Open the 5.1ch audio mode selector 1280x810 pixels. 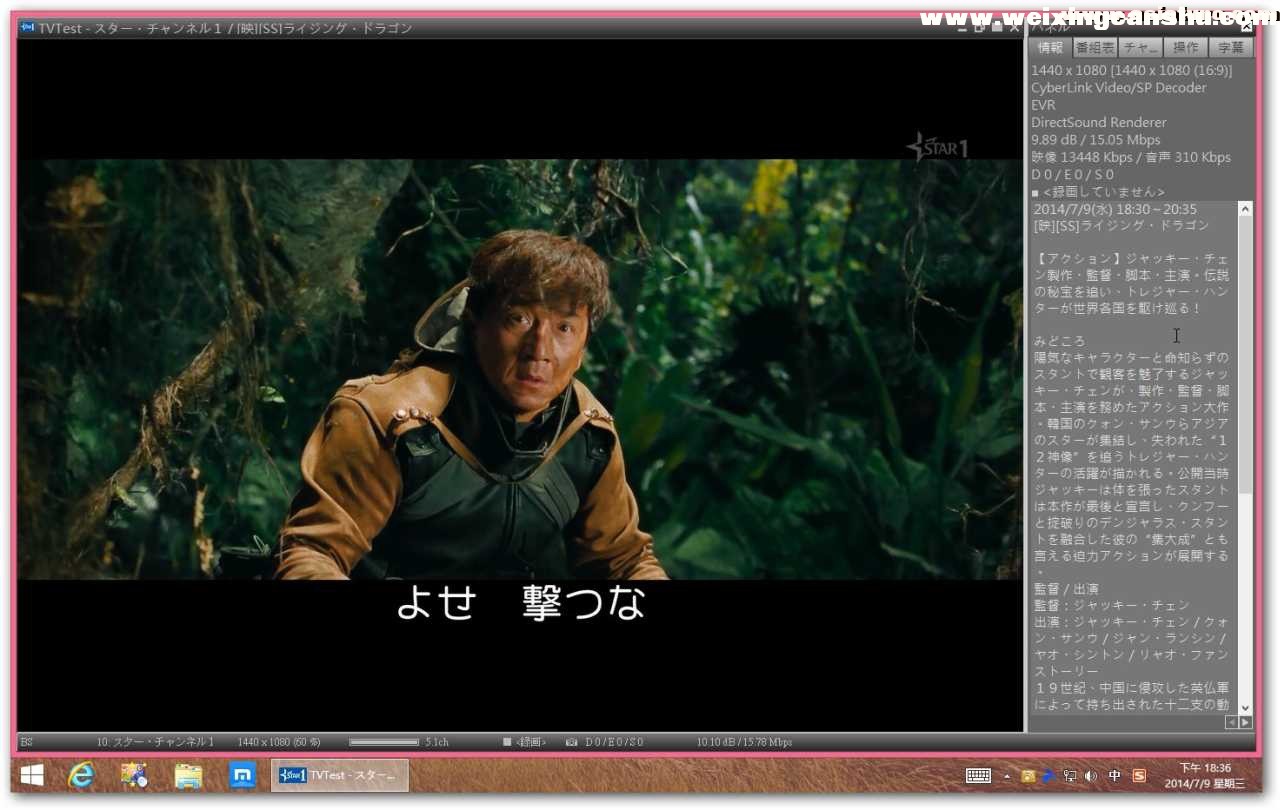[437, 742]
